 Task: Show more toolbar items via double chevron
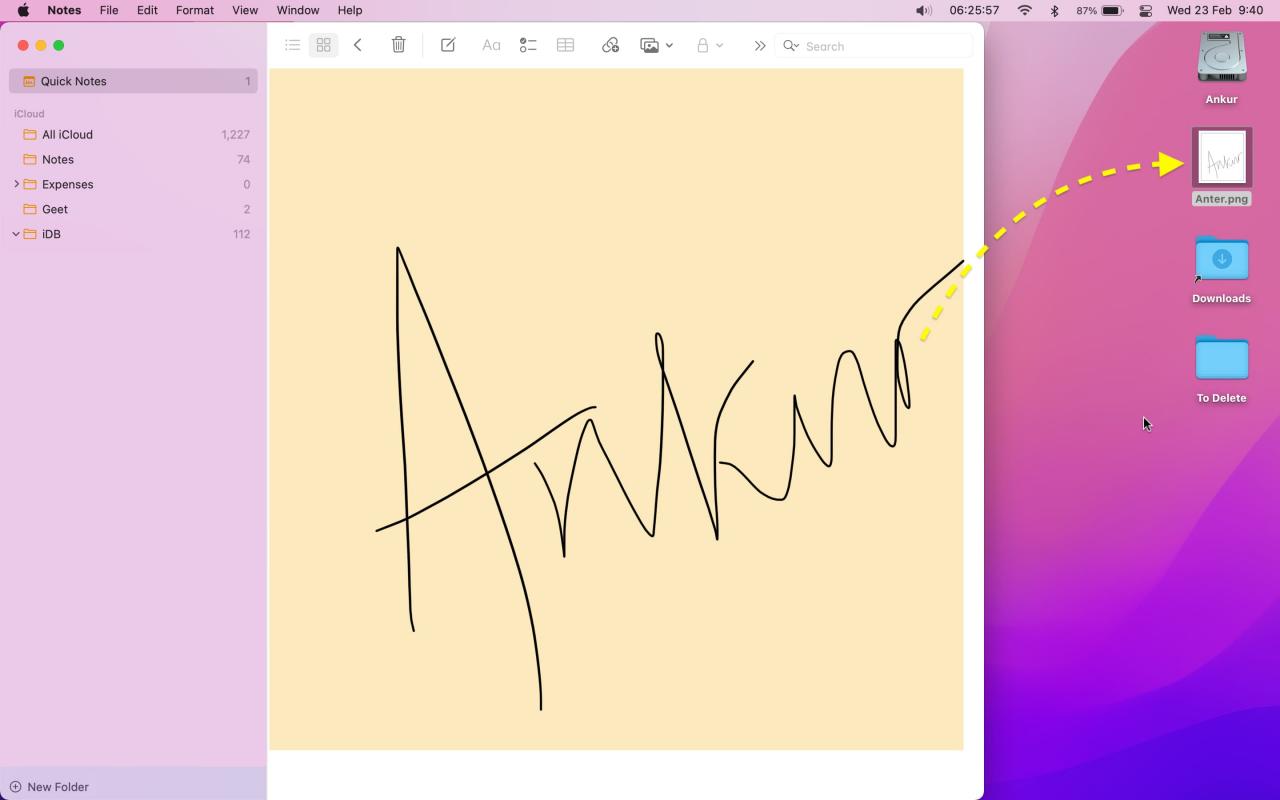coord(760,45)
